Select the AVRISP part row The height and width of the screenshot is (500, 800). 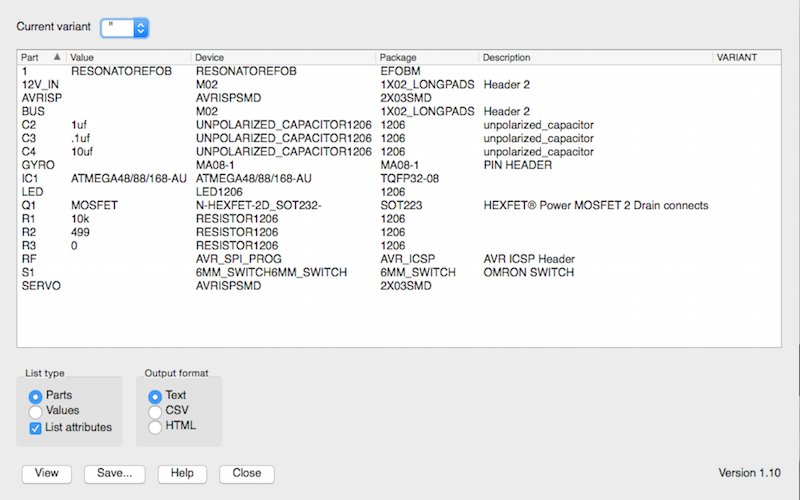coord(399,98)
